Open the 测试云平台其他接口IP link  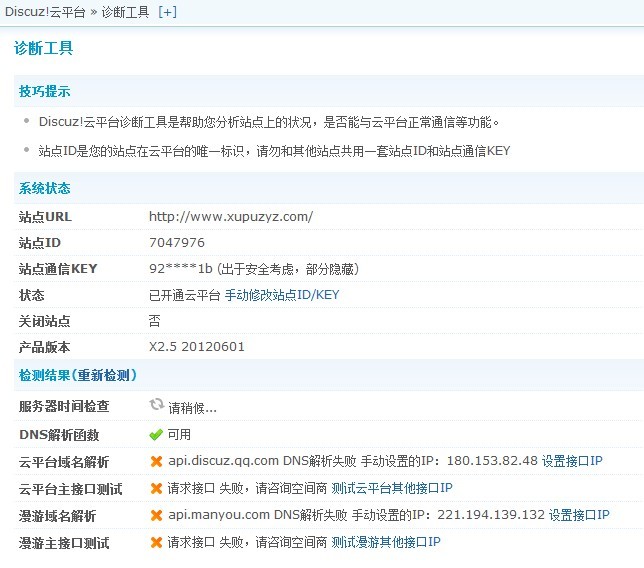392,488
